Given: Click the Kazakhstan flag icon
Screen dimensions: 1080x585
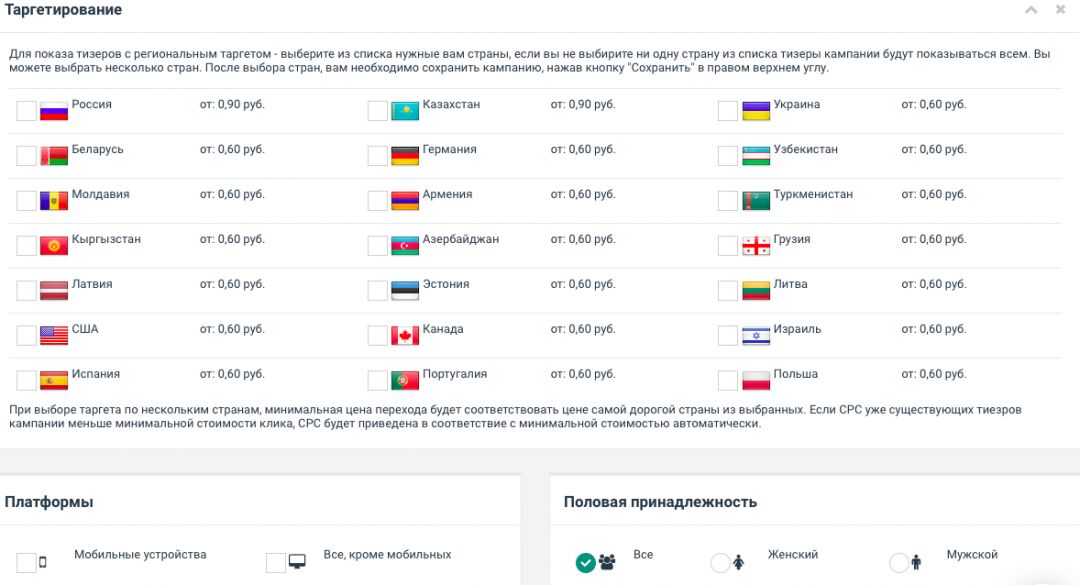Looking at the screenshot, I should point(404,110).
